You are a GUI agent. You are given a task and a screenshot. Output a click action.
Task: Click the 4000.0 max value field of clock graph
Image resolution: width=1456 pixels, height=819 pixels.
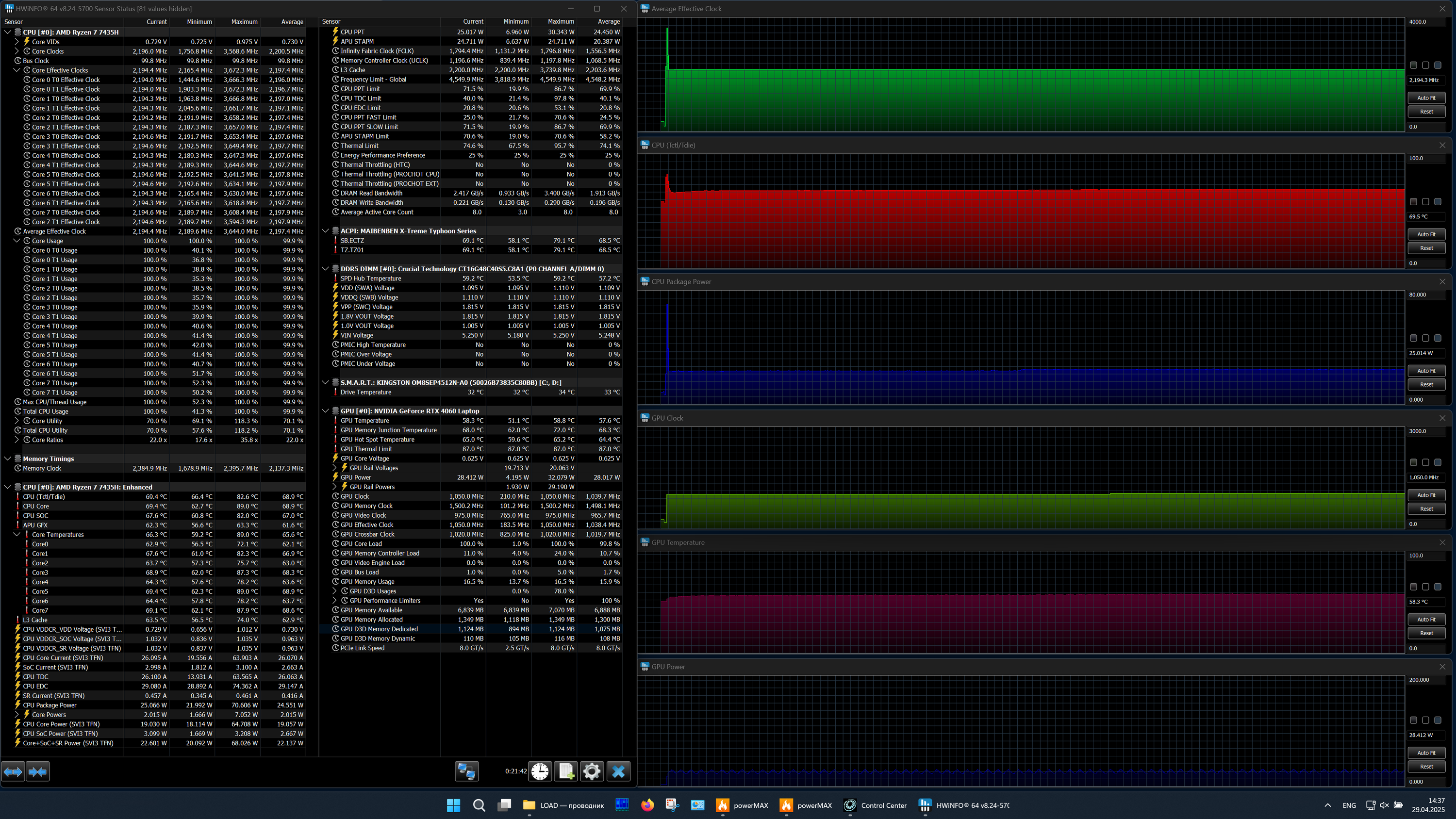click(1426, 22)
